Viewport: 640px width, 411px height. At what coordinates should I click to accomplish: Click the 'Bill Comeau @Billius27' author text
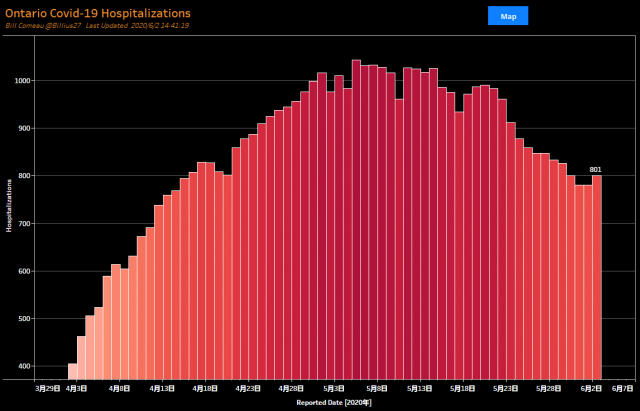point(43,25)
